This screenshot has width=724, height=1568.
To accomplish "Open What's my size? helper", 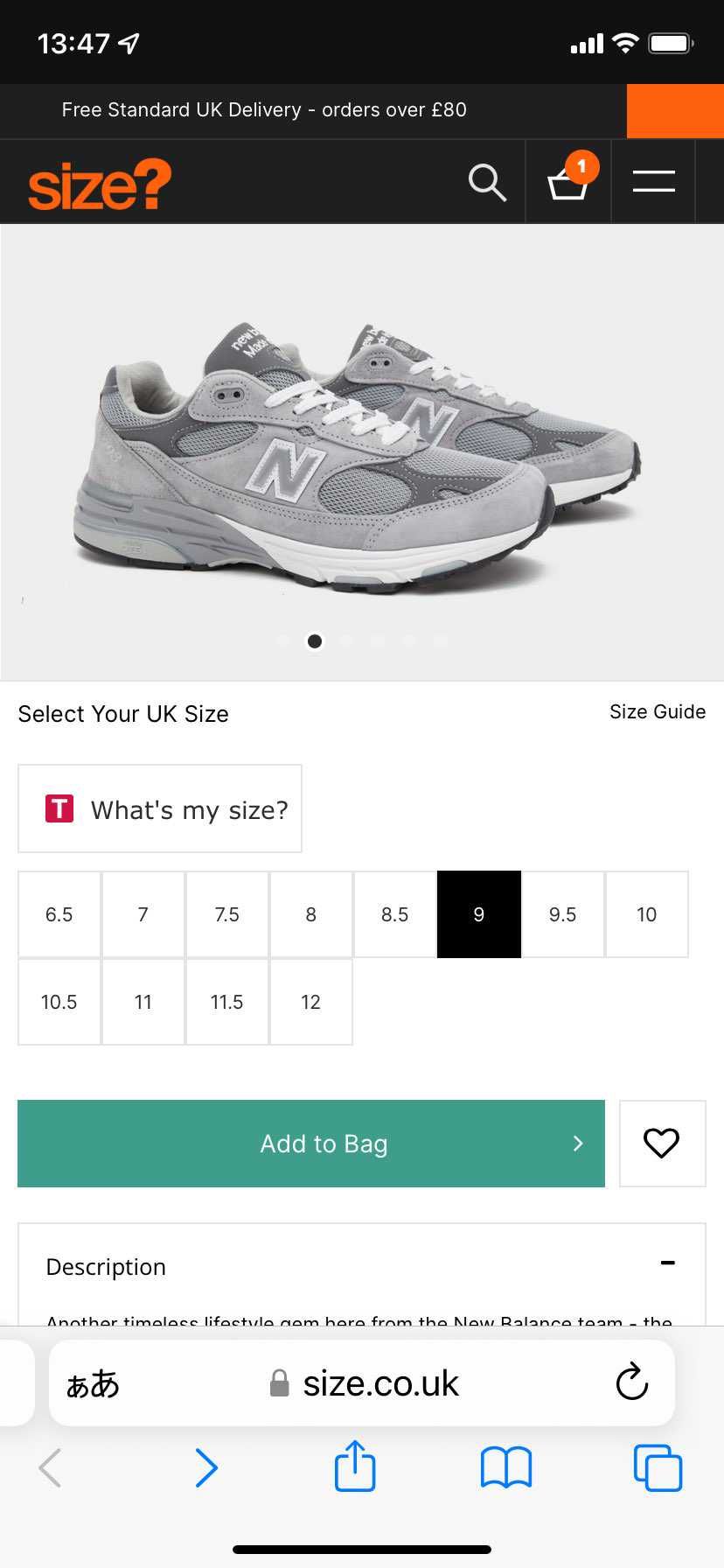I will click(x=160, y=808).
